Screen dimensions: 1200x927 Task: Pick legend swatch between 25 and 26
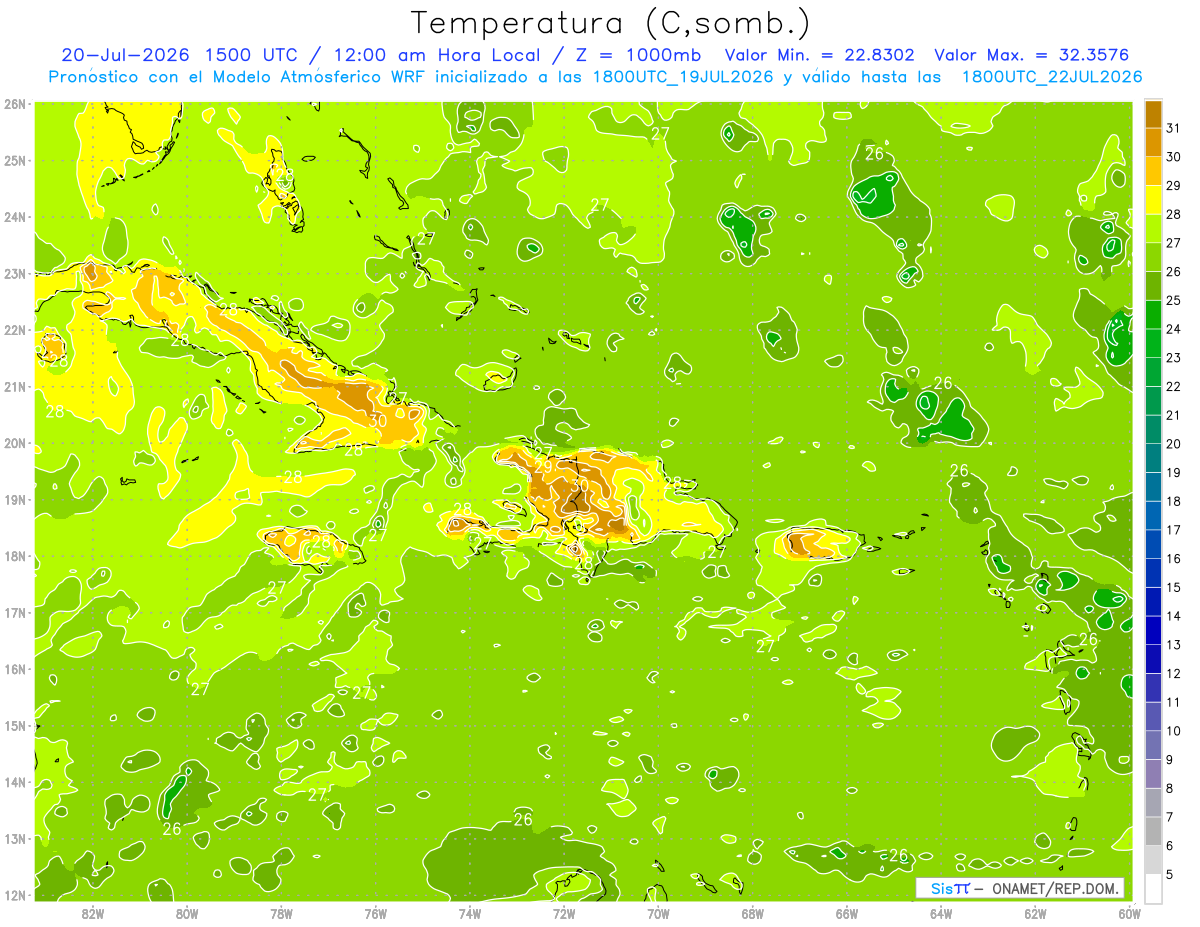coord(1153,286)
